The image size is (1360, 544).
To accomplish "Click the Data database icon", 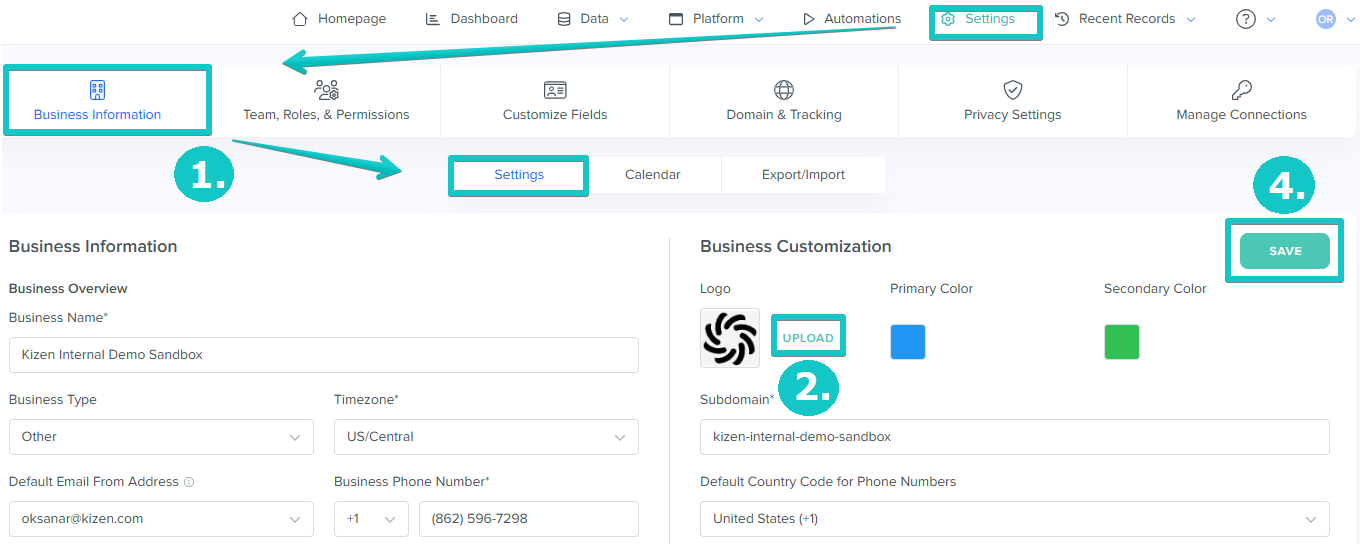I will pyautogui.click(x=564, y=19).
